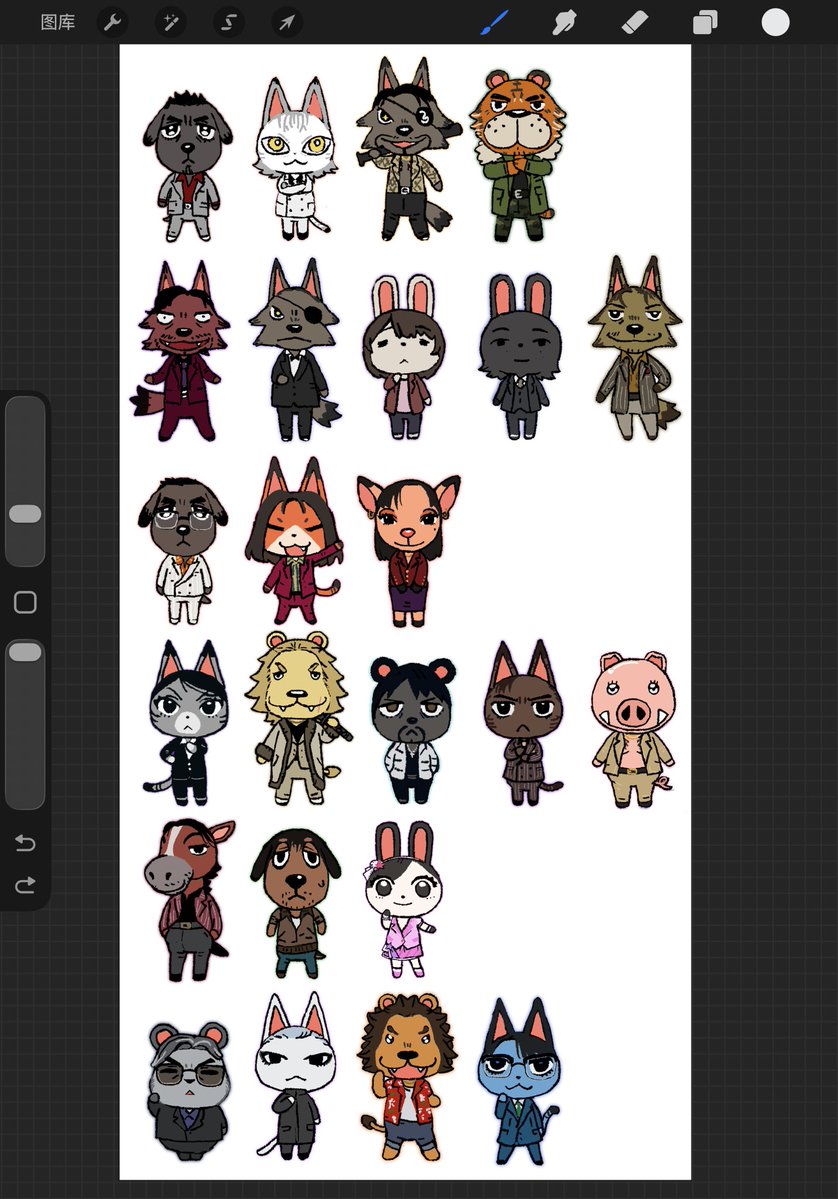Click the gray mouse with sunglasses
The width and height of the screenshot is (838, 1199).
[189, 1091]
